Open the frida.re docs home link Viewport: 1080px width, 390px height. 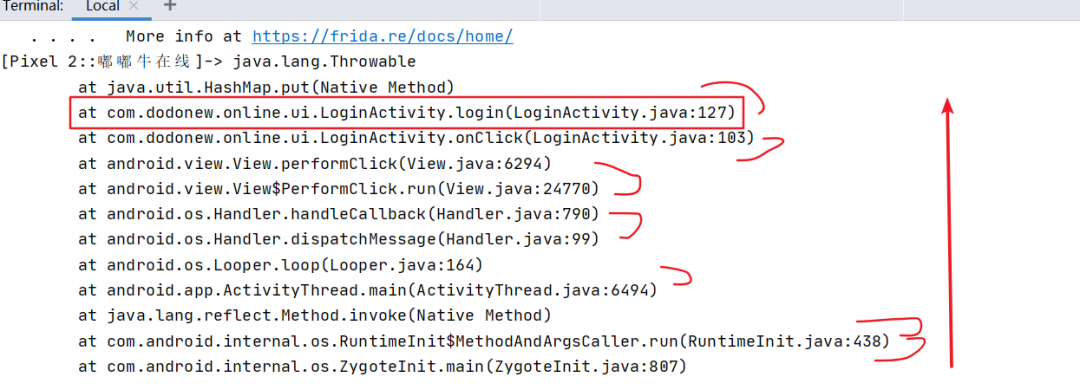click(x=382, y=37)
